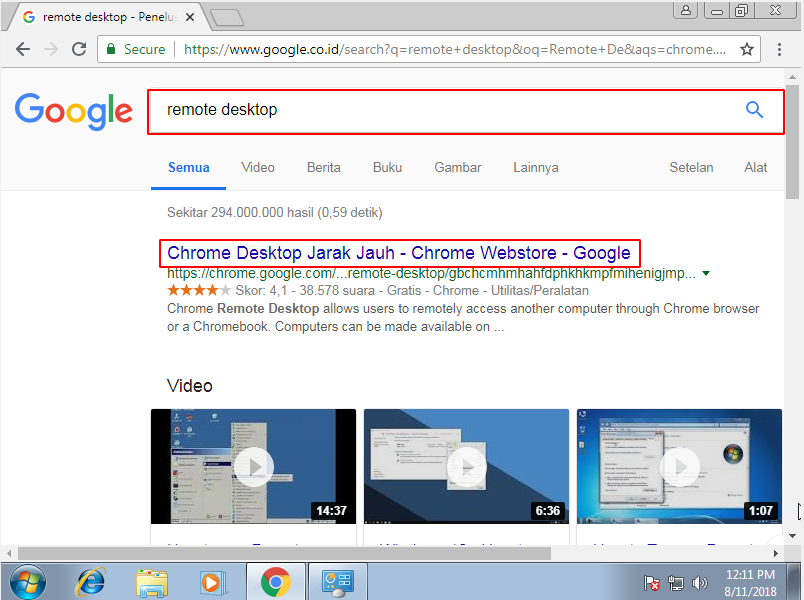Screen dimensions: 804x600
Task: Open the control panel taskbar item
Action: pos(338,582)
